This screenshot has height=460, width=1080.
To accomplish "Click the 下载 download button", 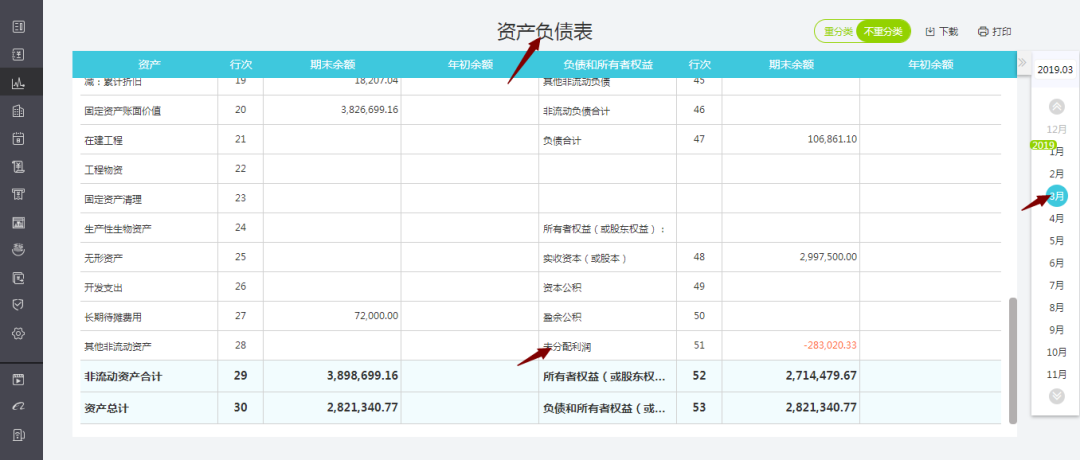I will pyautogui.click(x=941, y=32).
